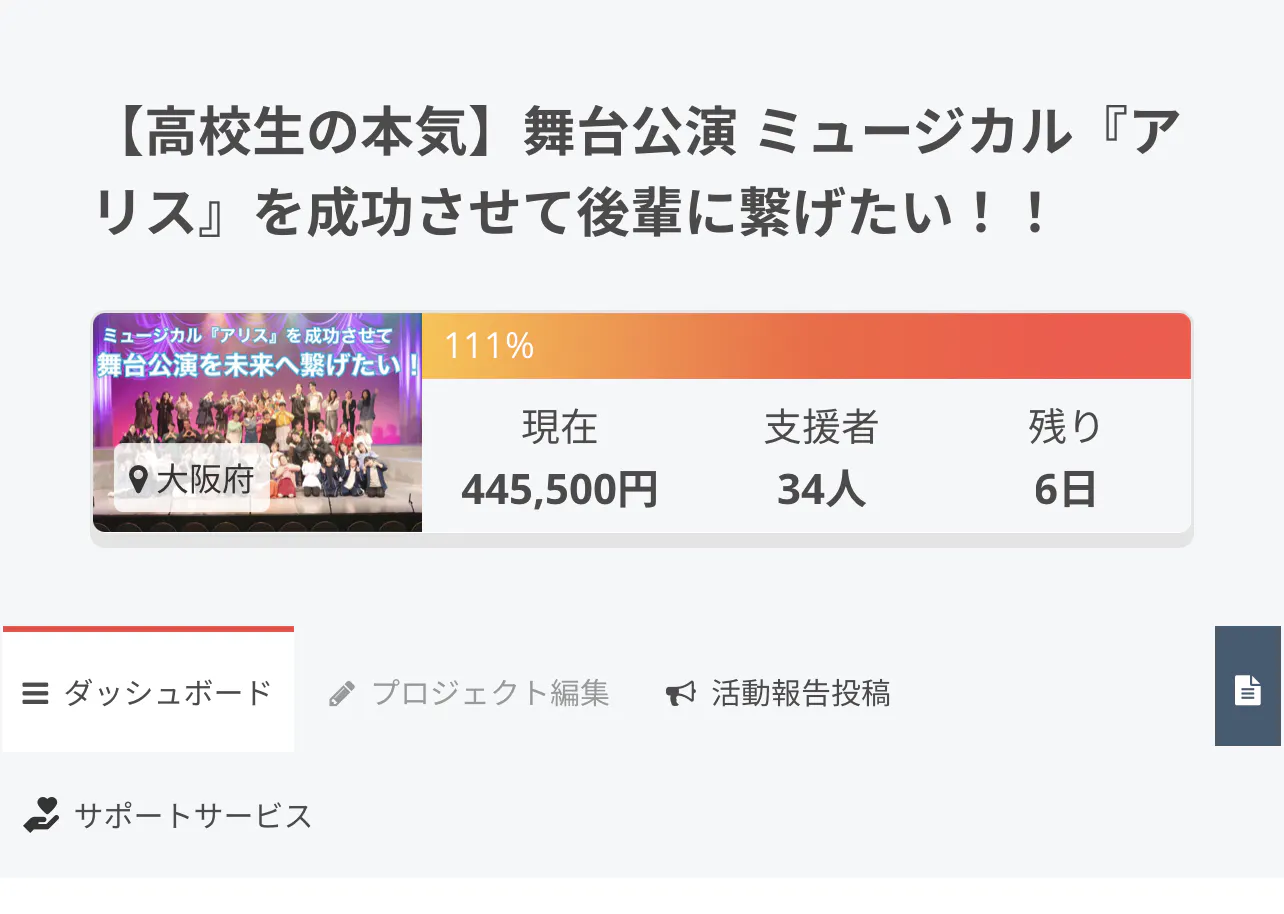Open the プロジェクト編集 tab
The width and height of the screenshot is (1284, 914).
click(x=490, y=693)
